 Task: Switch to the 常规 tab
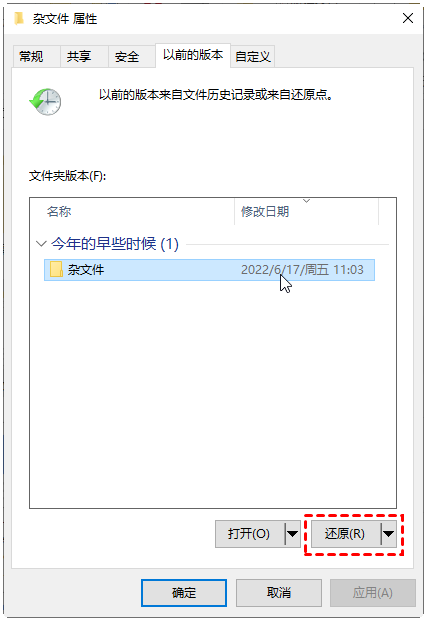click(31, 57)
